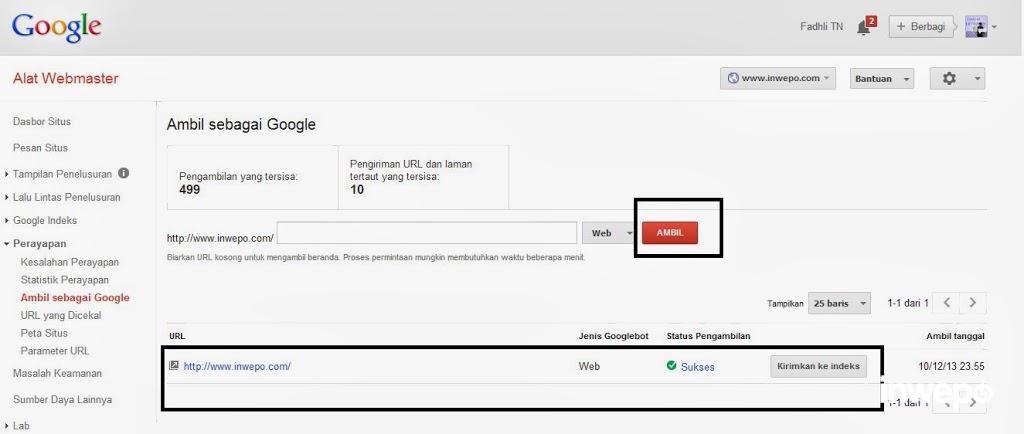The image size is (1024, 434).
Task: Click the Fadhli TN account name
Action: pyautogui.click(x=821, y=27)
